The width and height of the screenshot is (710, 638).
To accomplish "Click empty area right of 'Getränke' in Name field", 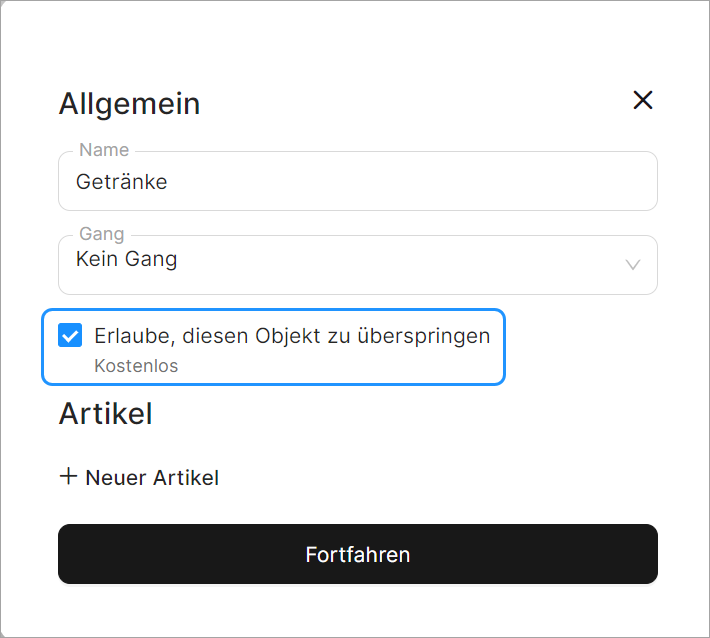I will 420,182.
